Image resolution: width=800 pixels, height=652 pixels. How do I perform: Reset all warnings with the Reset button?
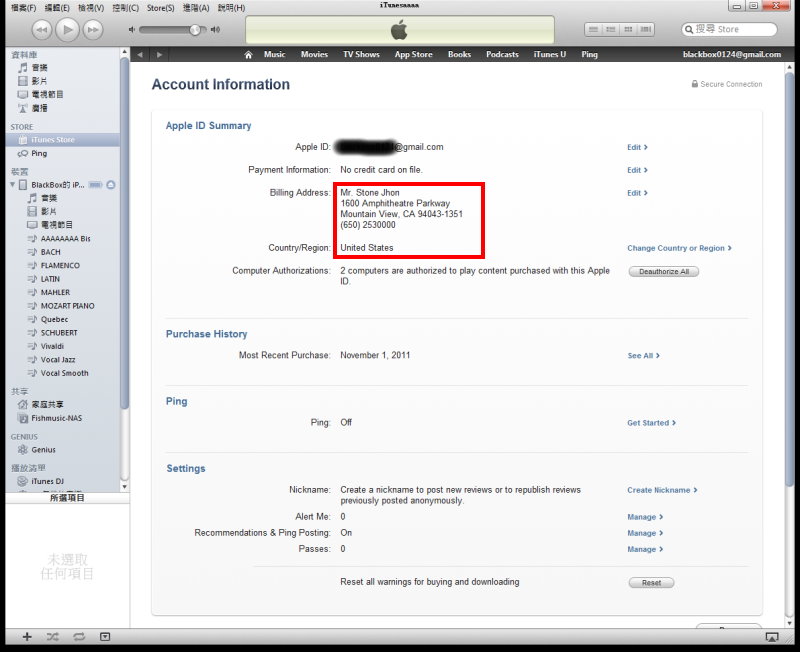click(x=651, y=583)
